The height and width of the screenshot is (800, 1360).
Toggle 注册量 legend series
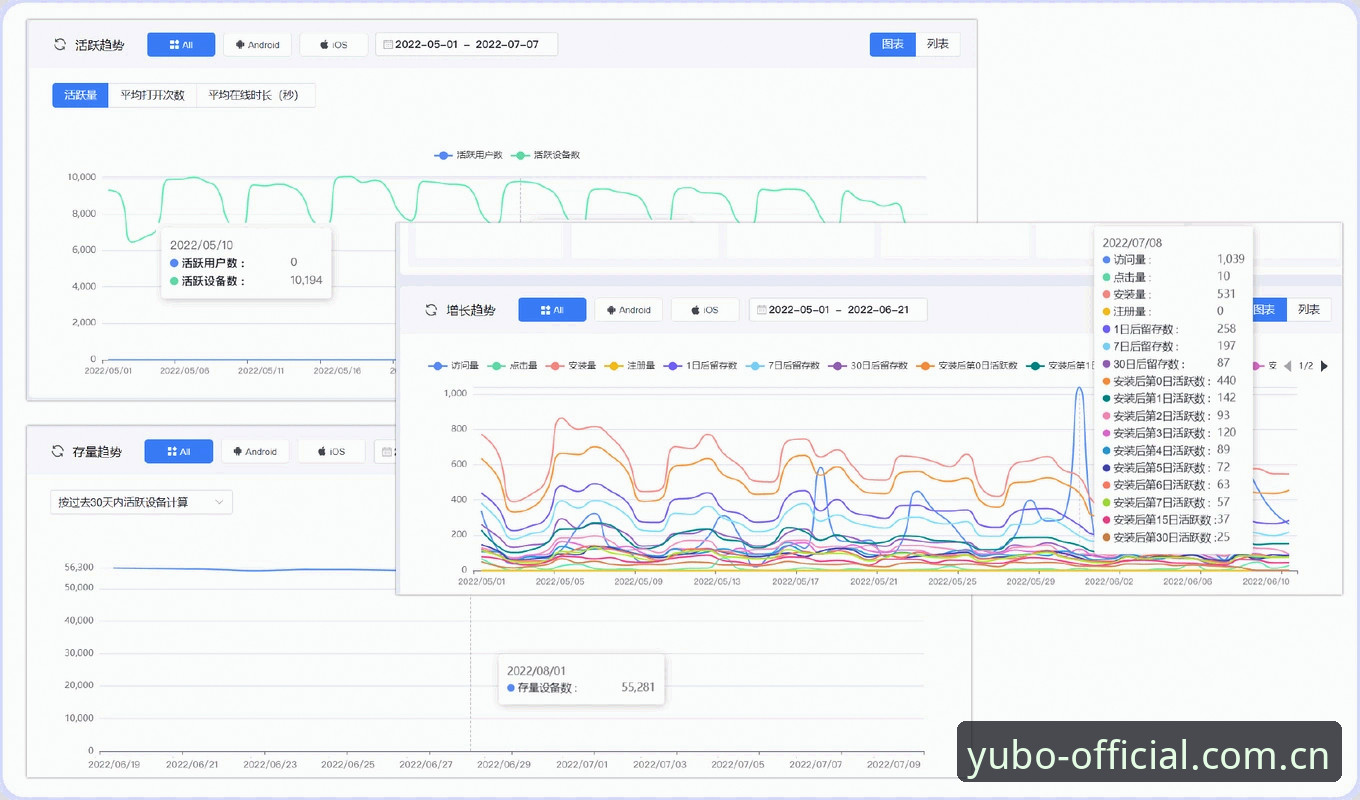tap(631, 366)
